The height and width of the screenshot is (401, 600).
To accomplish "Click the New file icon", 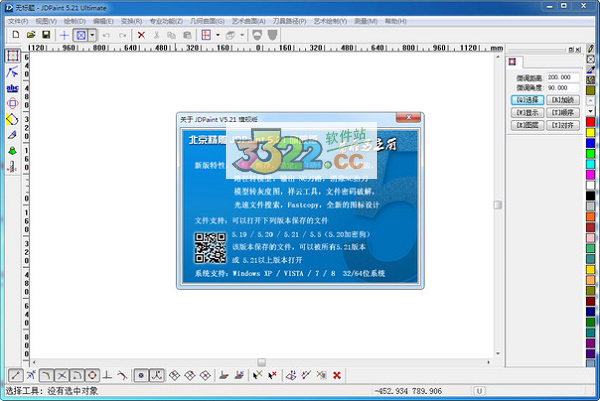I will point(14,34).
